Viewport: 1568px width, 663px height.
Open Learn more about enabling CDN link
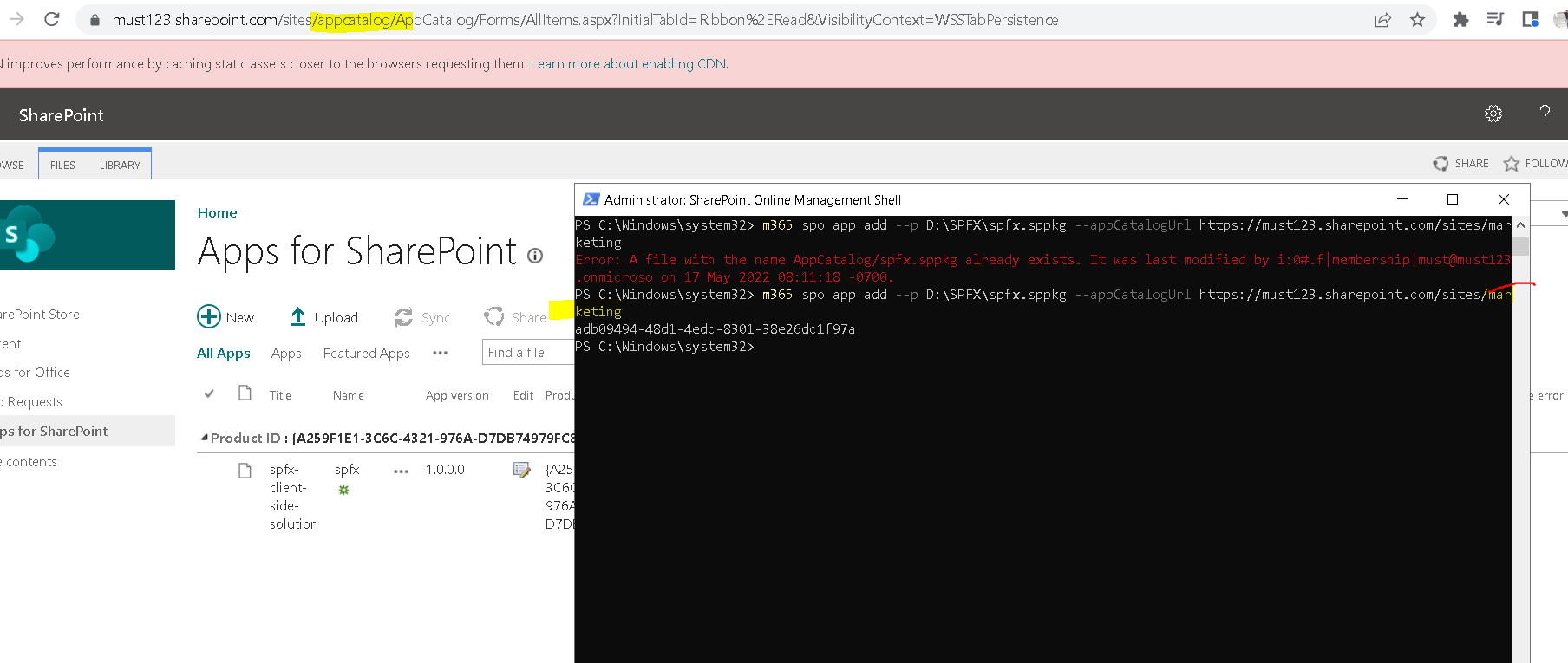(629, 63)
